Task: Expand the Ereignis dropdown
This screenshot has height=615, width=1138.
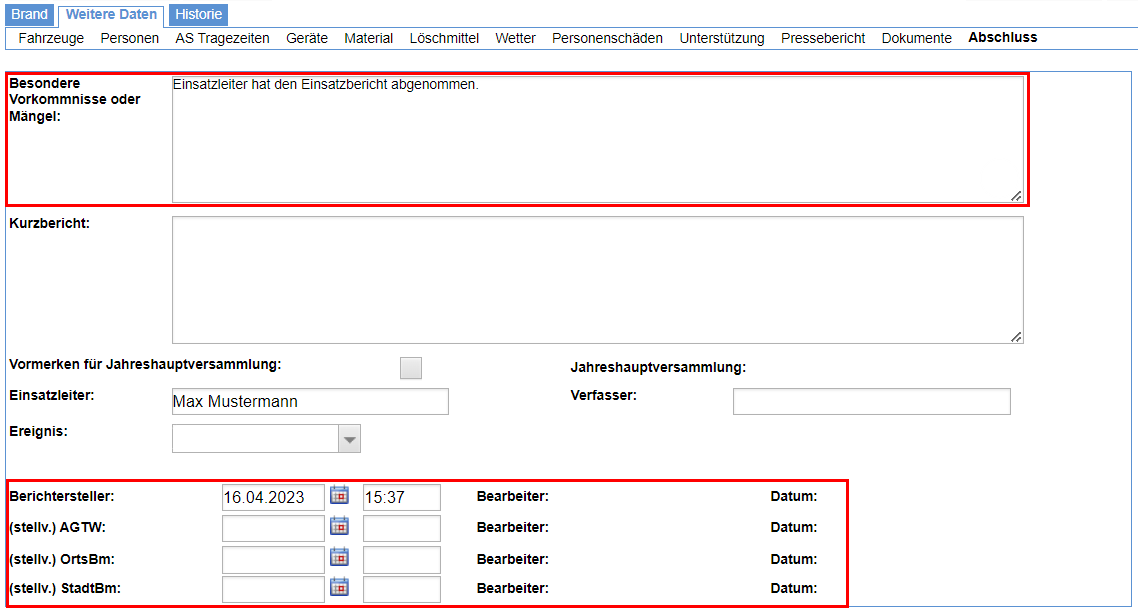Action: tap(349, 439)
